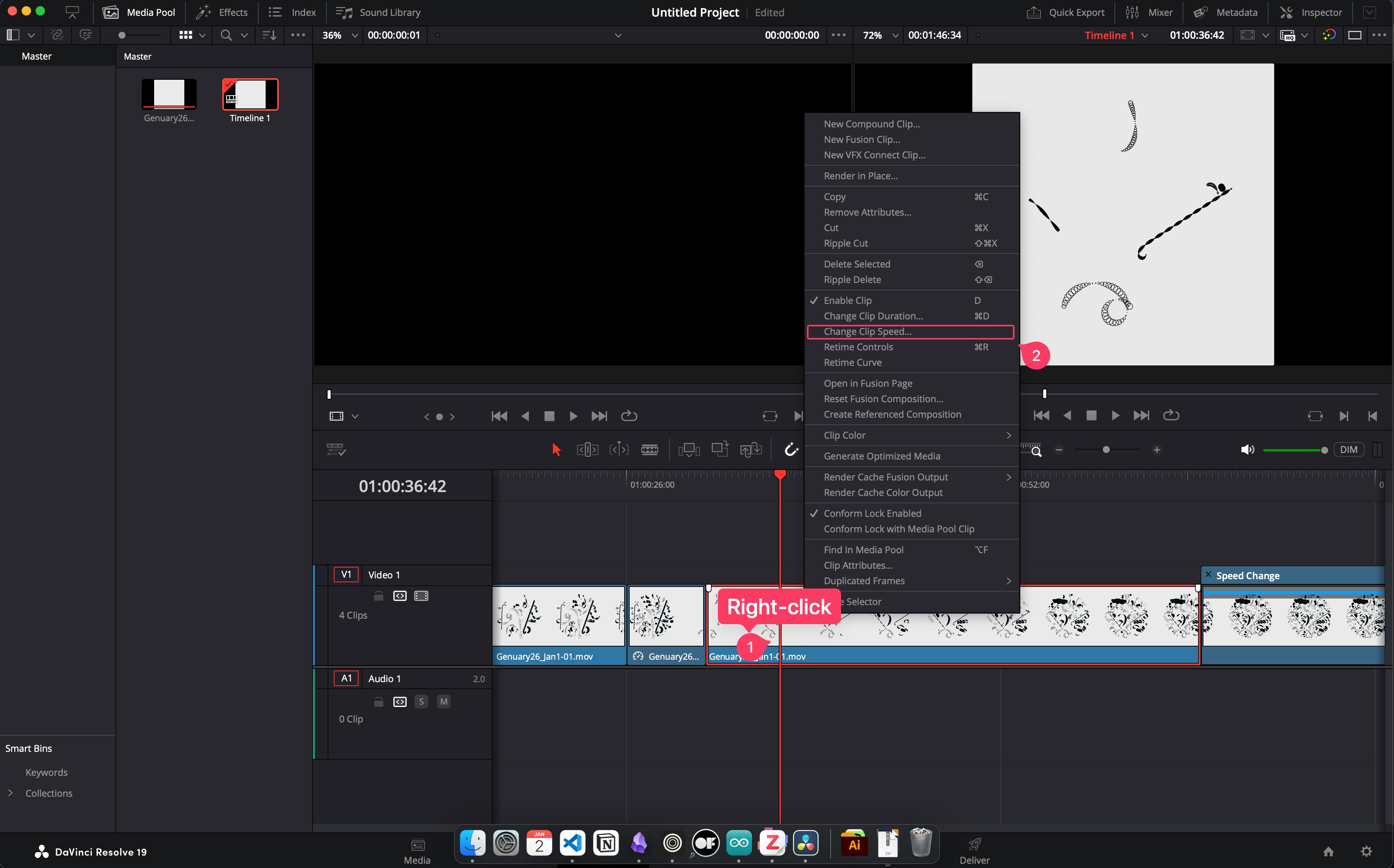
Task: Click the Dynamic trim mode icon
Action: (x=618, y=449)
